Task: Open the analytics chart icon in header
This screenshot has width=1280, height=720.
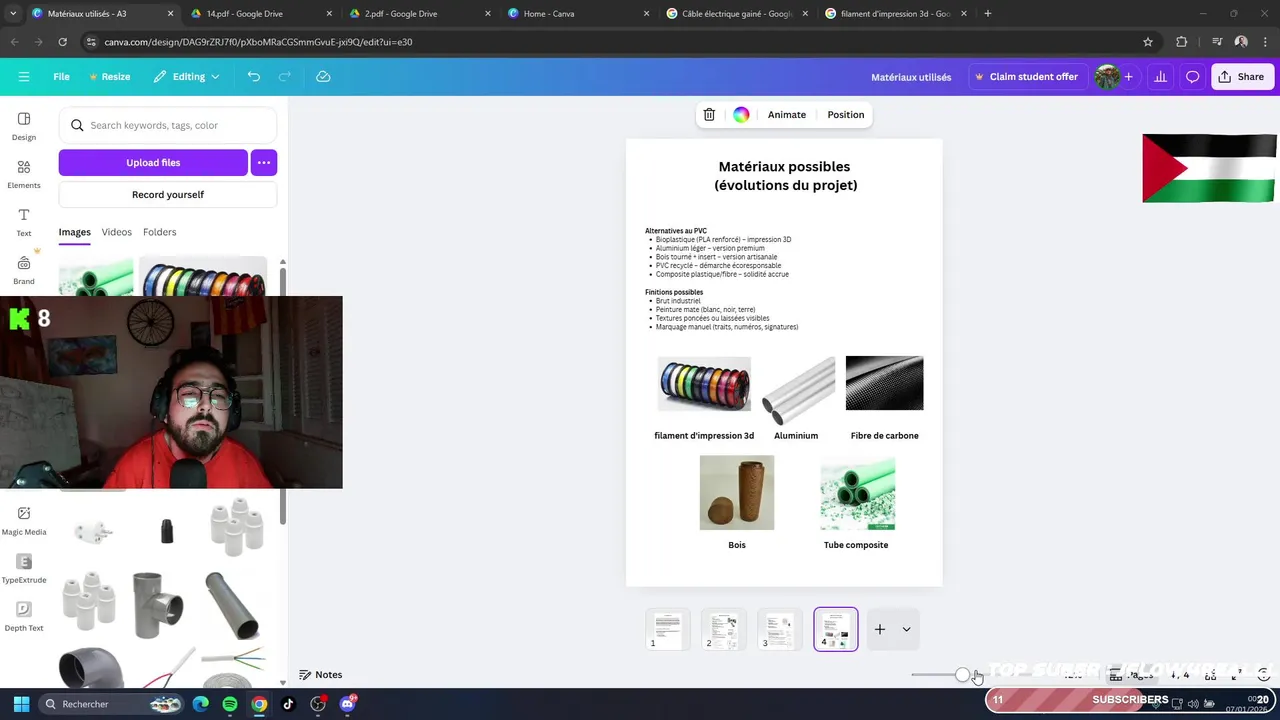Action: click(1160, 77)
